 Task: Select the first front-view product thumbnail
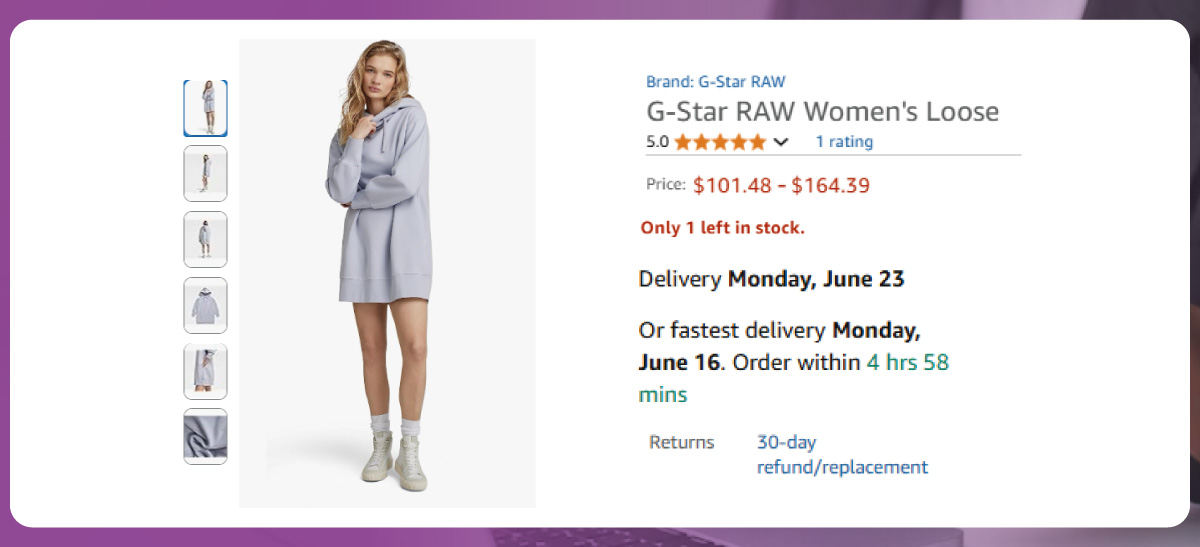[205, 108]
